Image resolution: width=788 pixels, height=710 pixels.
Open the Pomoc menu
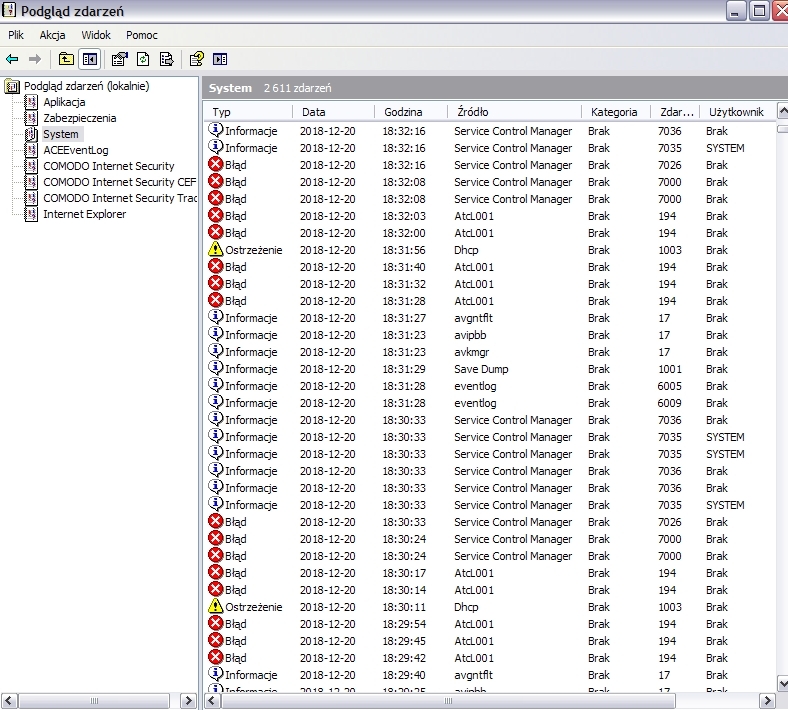pyautogui.click(x=142, y=35)
